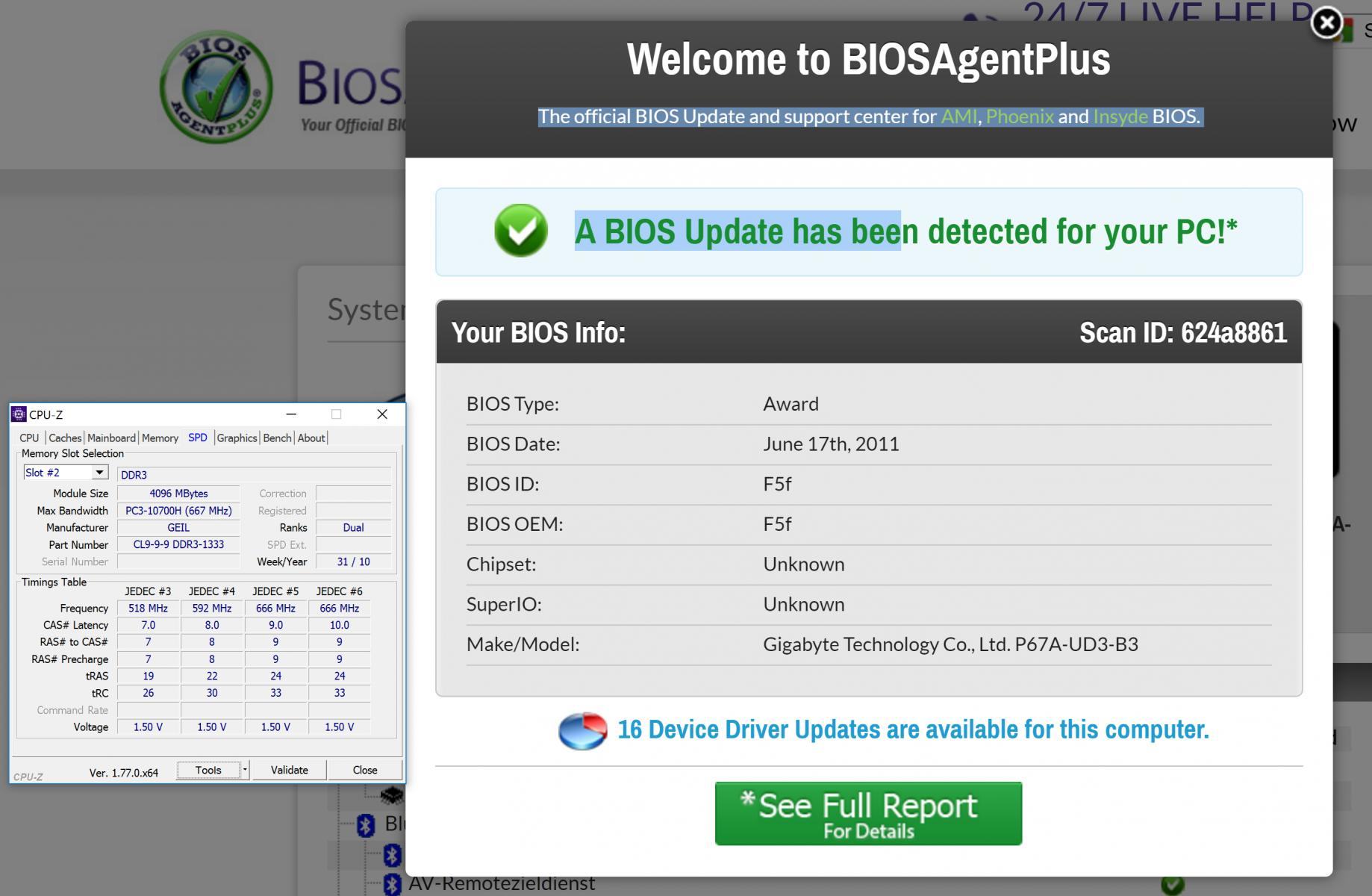Close the BIOSAgentPlus welcome popup
This screenshot has height=896, width=1372.
1326,24
